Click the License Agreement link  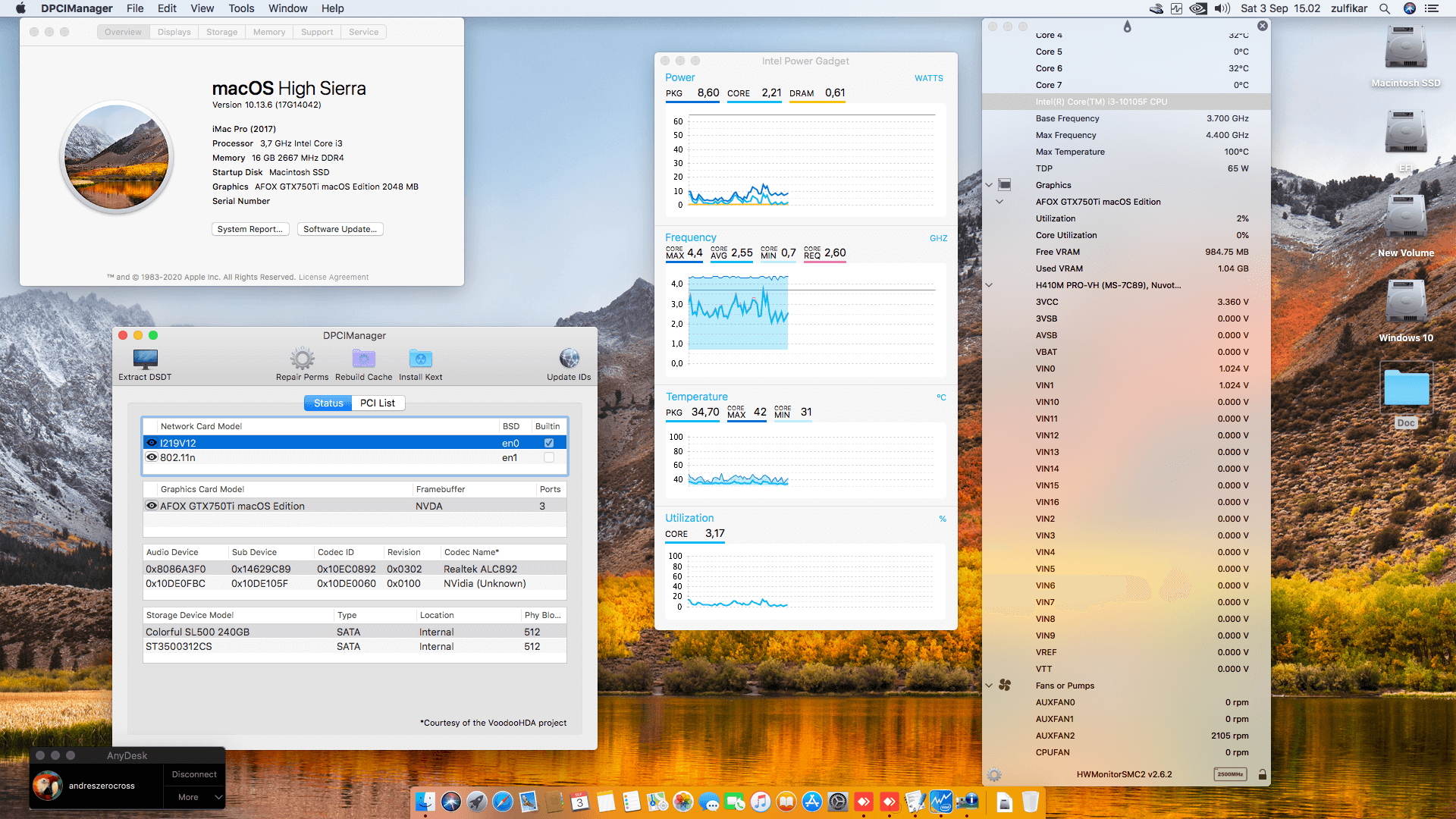coord(334,278)
